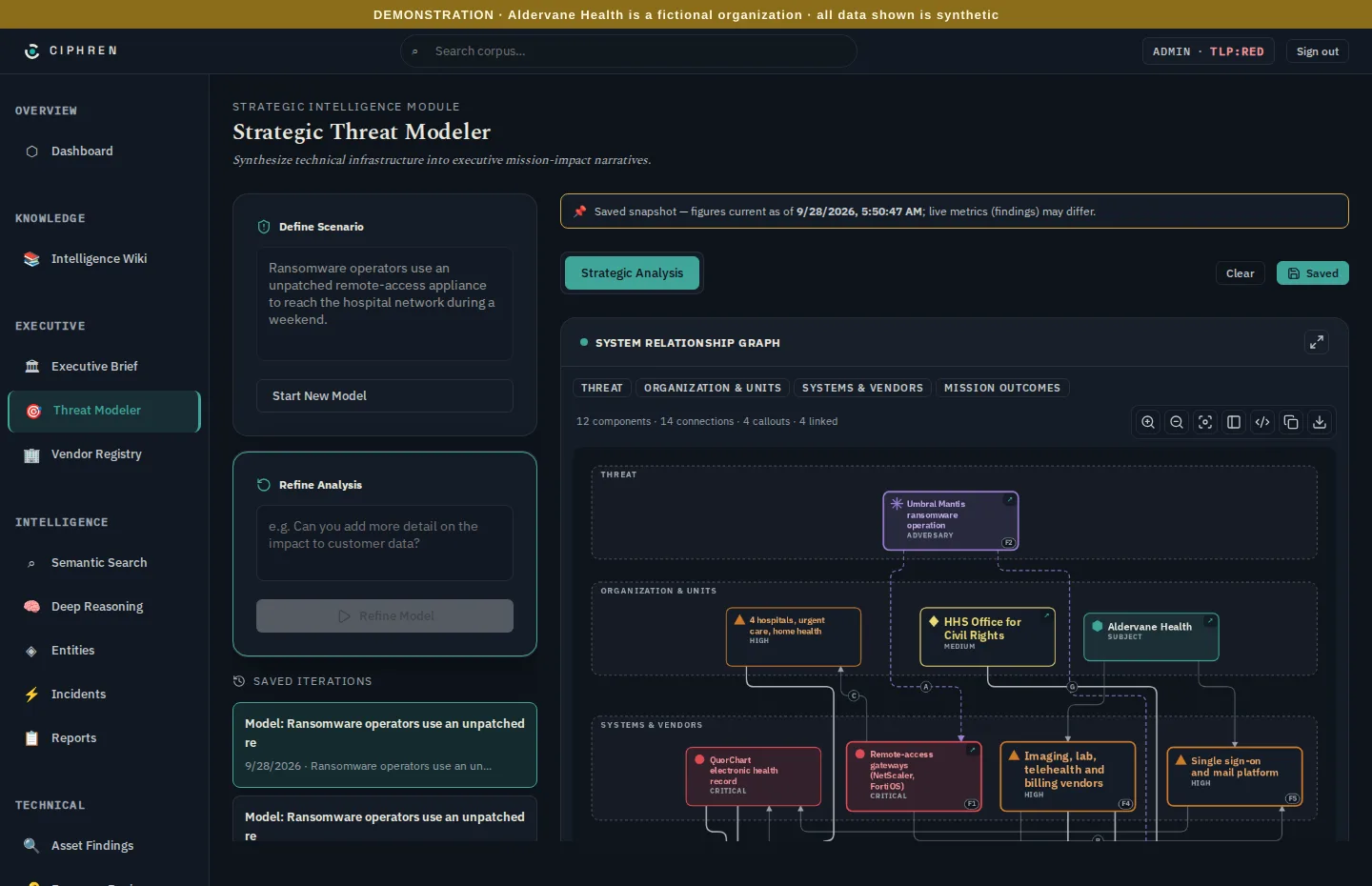1372x886 pixels.
Task: Open Threat Modeler in the sidebar
Action: (105, 411)
